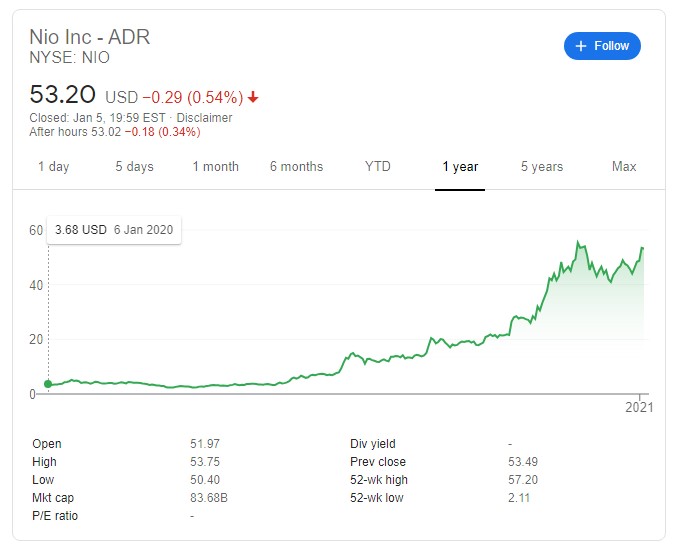
Task: Open the 1 month range tab
Action: click(x=215, y=167)
